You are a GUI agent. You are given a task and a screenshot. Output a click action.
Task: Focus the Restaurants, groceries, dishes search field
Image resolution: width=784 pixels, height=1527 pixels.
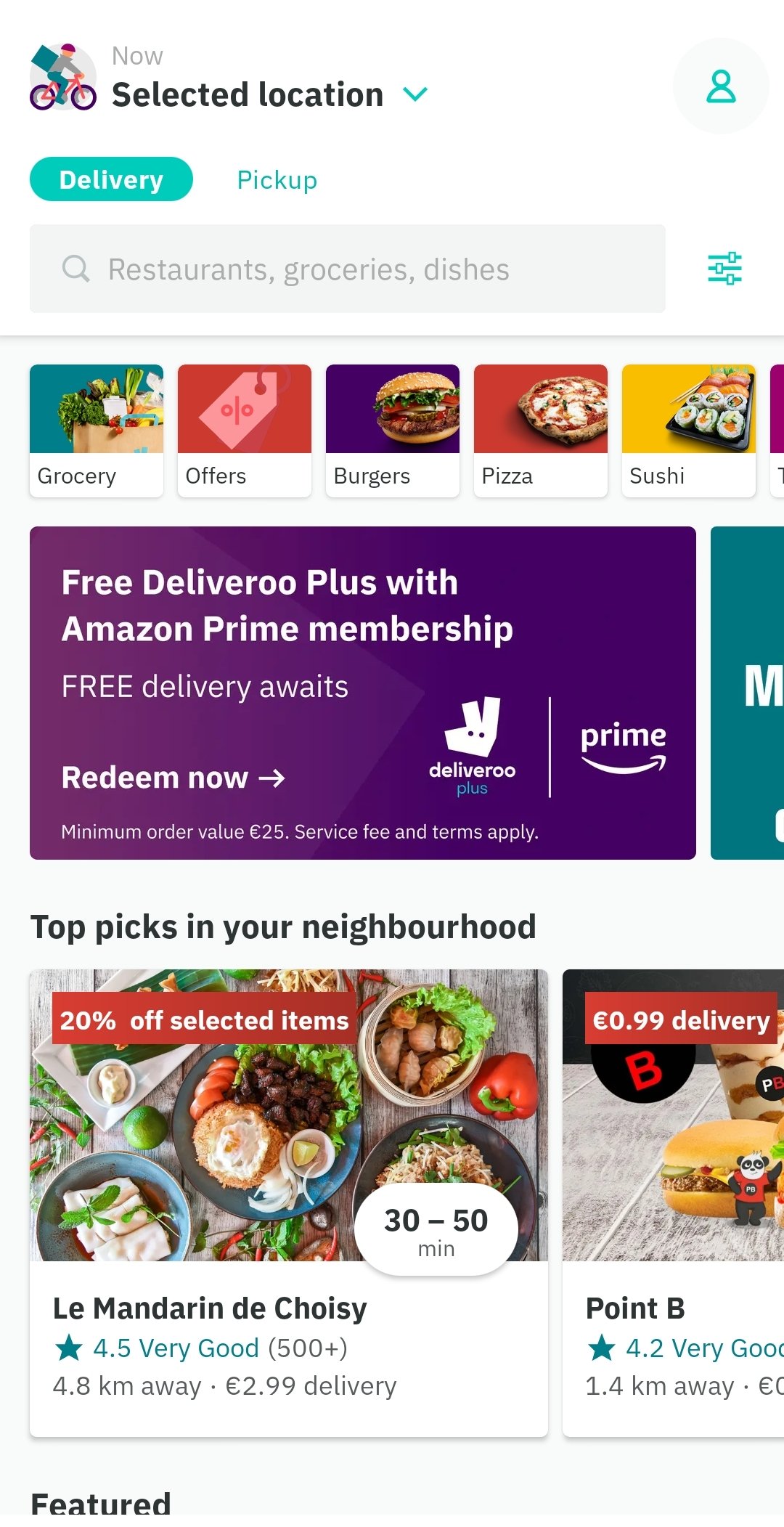click(x=347, y=269)
